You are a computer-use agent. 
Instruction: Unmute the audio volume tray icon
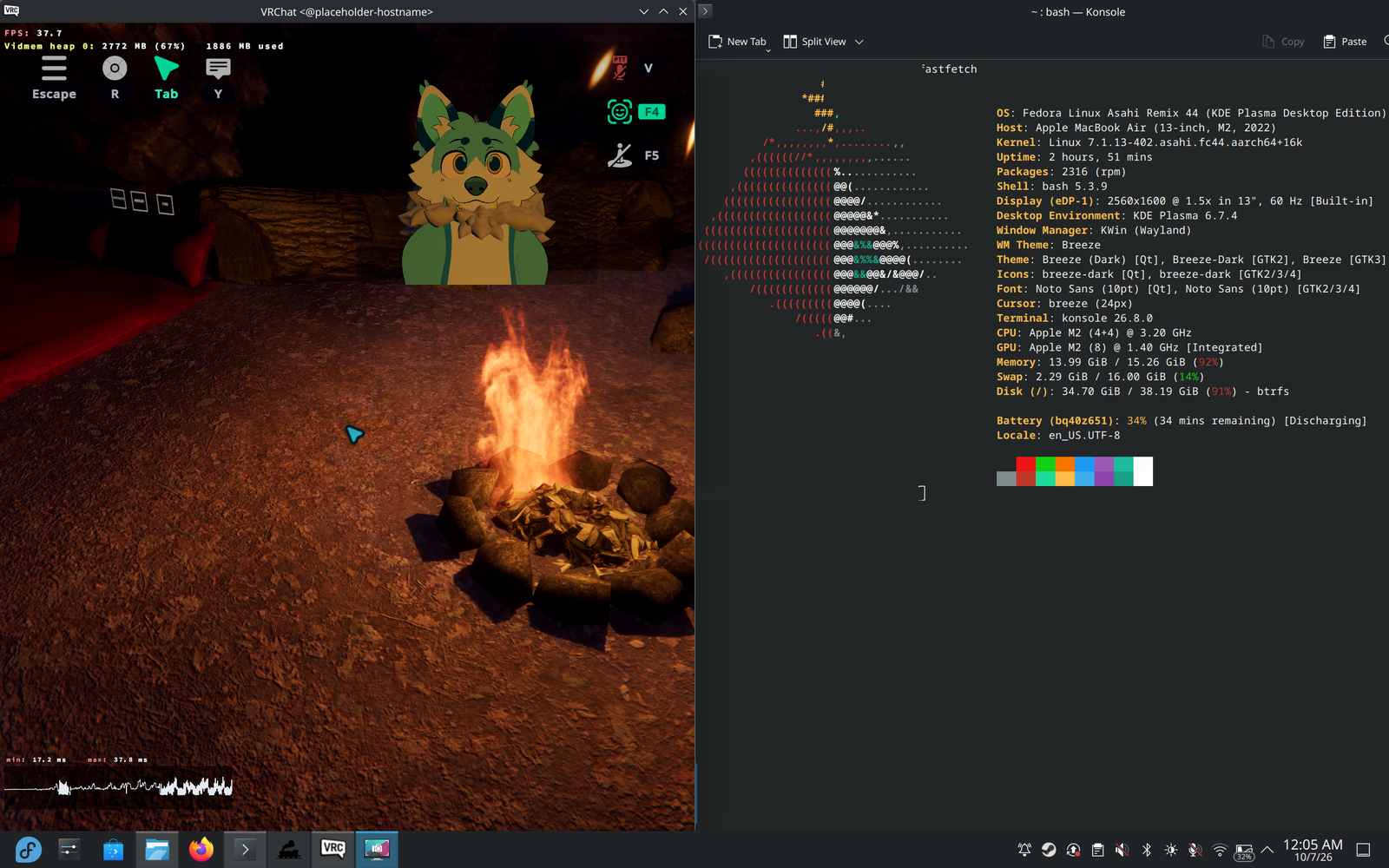click(1122, 850)
